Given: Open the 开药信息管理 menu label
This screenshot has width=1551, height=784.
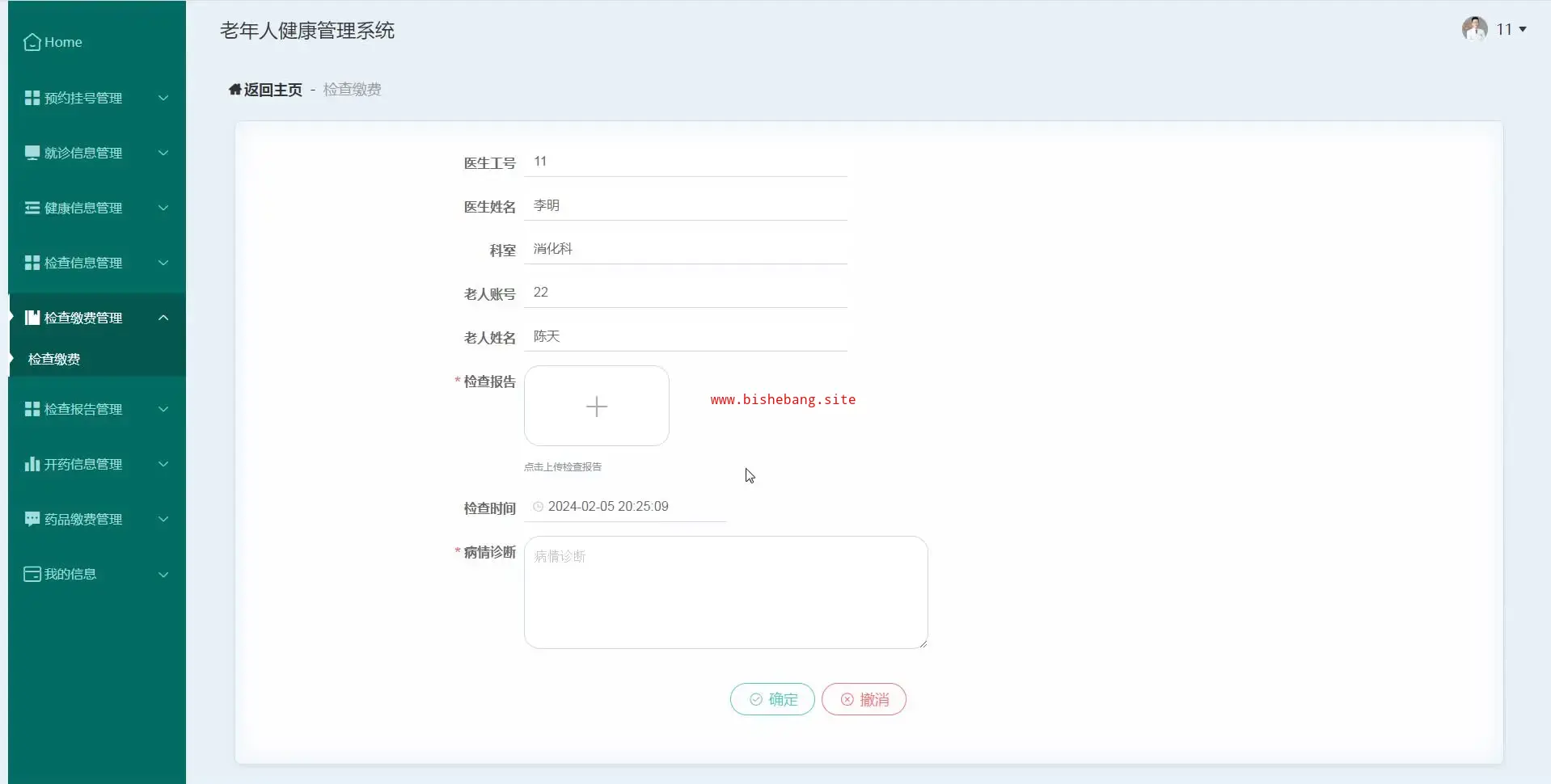Looking at the screenshot, I should coord(83,464).
